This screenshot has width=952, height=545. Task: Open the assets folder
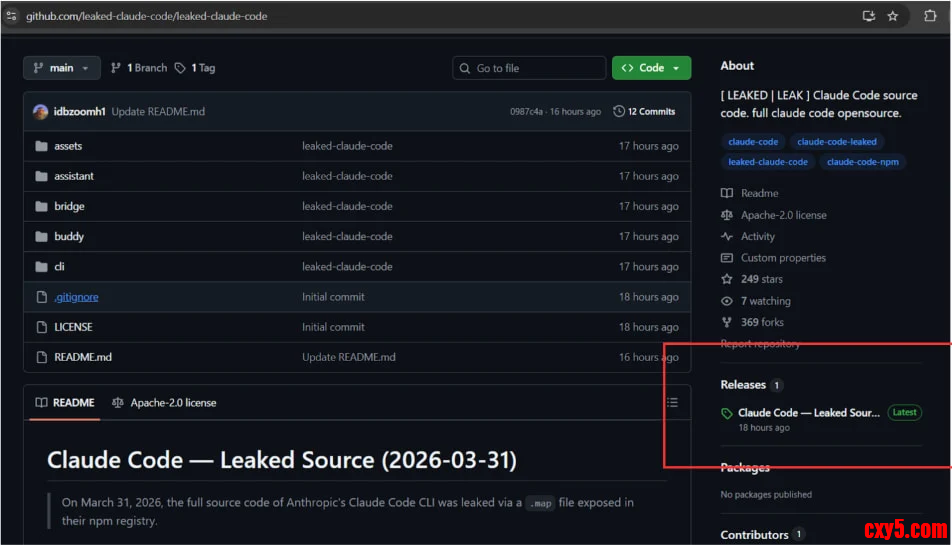(68, 146)
